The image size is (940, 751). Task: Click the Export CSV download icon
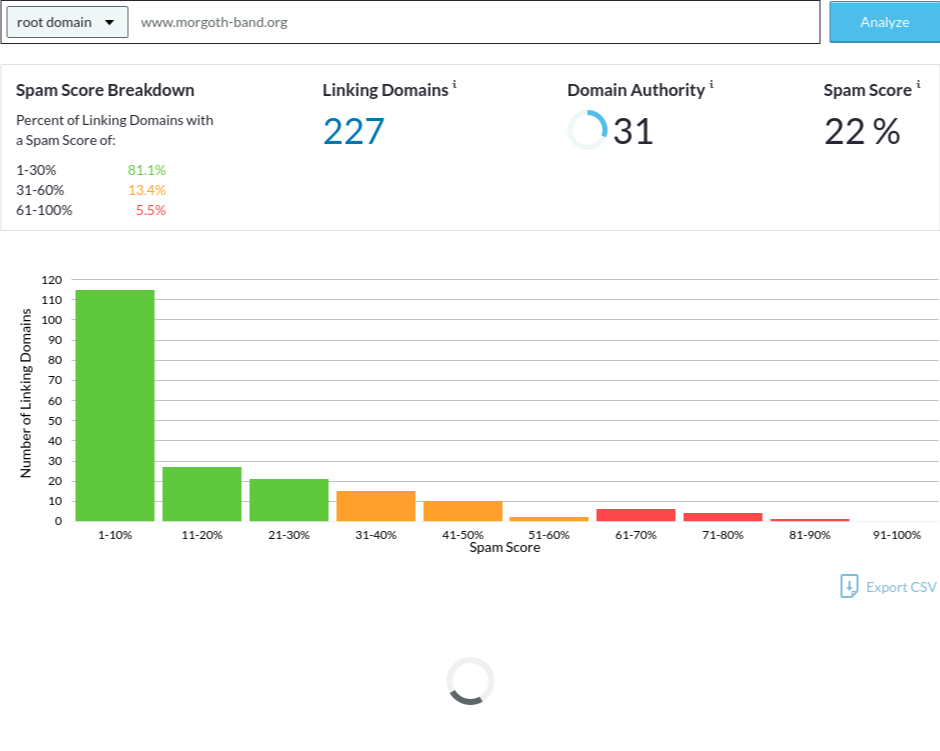[849, 586]
